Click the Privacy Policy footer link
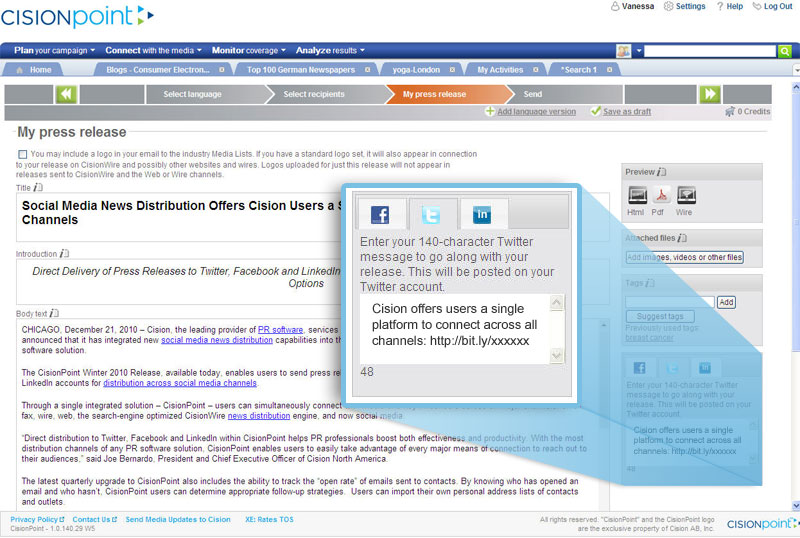 coord(37,520)
